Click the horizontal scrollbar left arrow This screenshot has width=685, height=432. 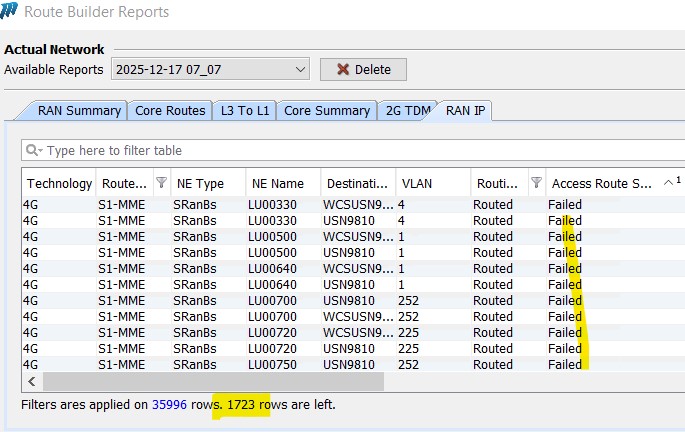[31, 382]
